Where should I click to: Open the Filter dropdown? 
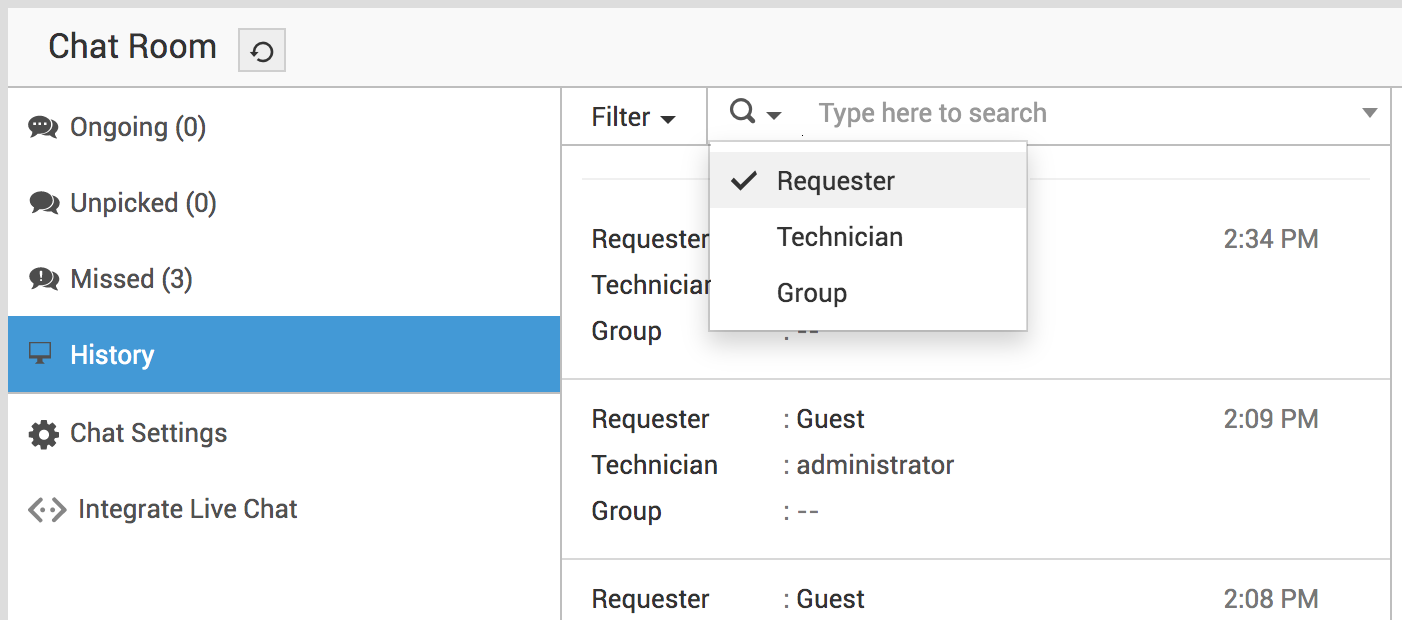coord(633,117)
